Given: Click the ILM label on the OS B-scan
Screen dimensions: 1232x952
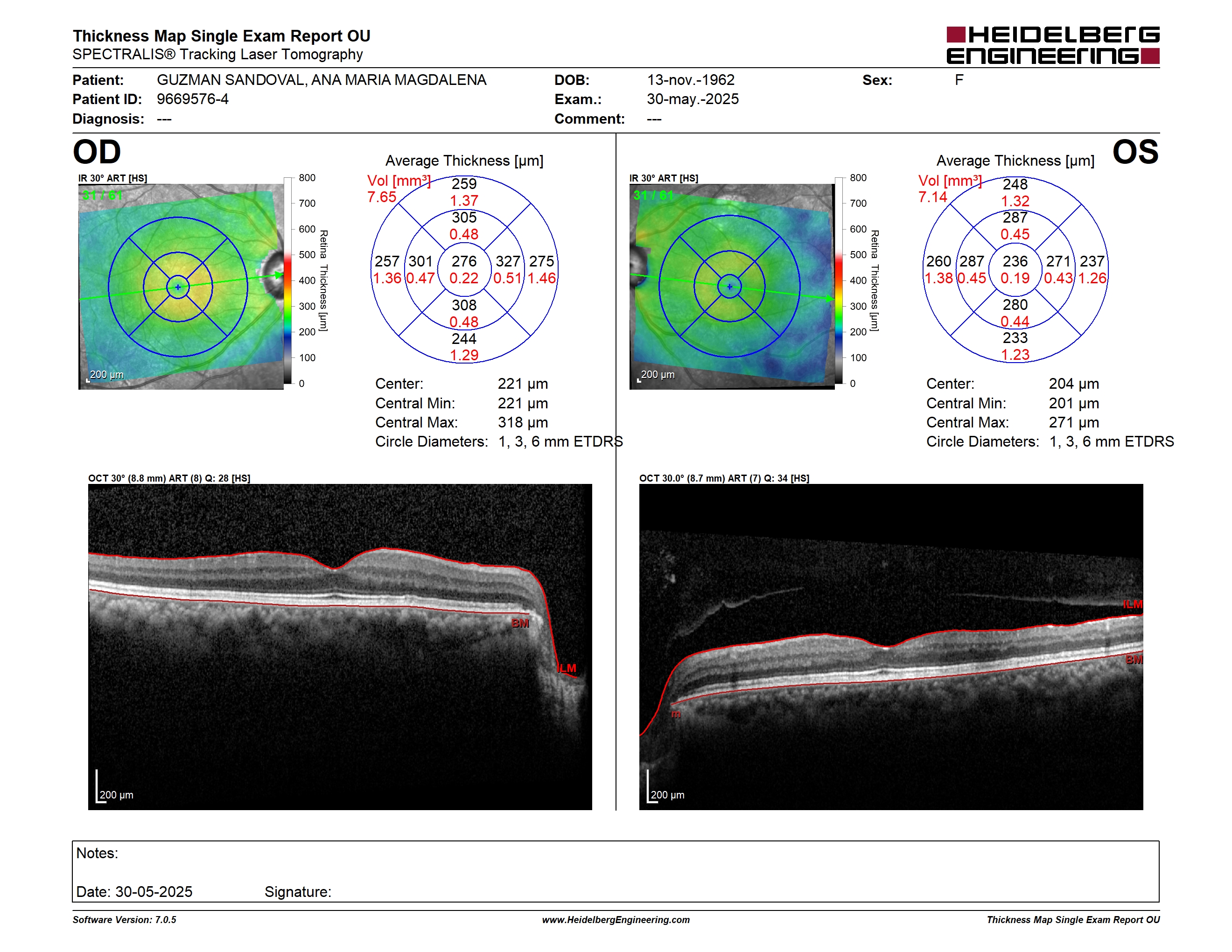Looking at the screenshot, I should pos(1132,604).
